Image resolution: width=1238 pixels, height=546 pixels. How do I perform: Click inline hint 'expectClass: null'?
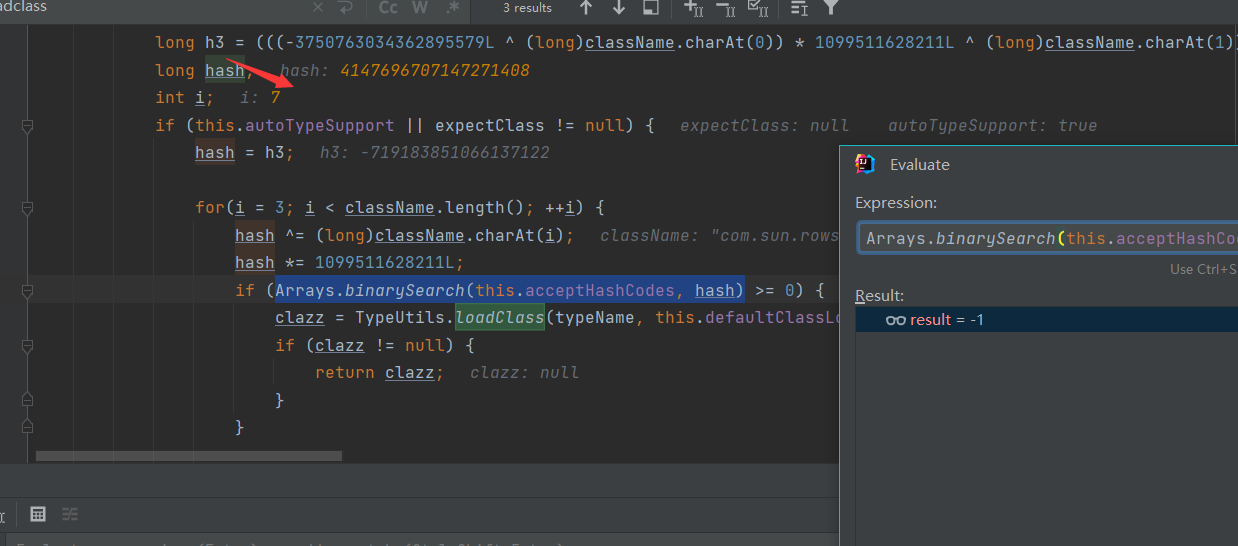(x=764, y=126)
